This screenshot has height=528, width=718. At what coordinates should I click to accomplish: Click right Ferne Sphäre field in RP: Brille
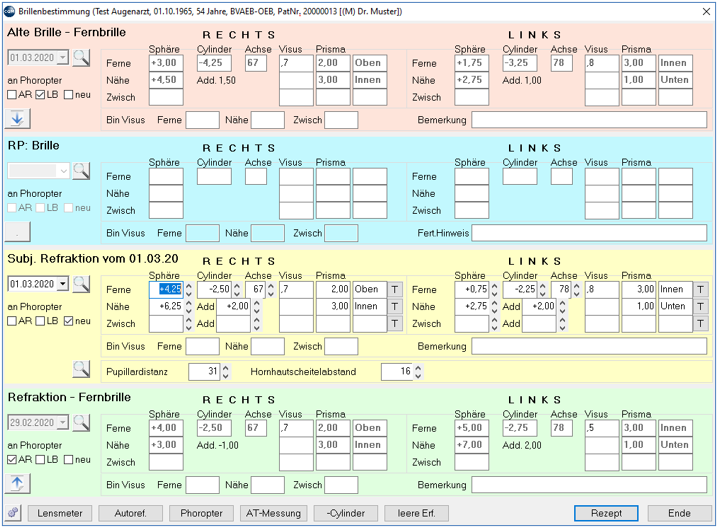(x=166, y=176)
